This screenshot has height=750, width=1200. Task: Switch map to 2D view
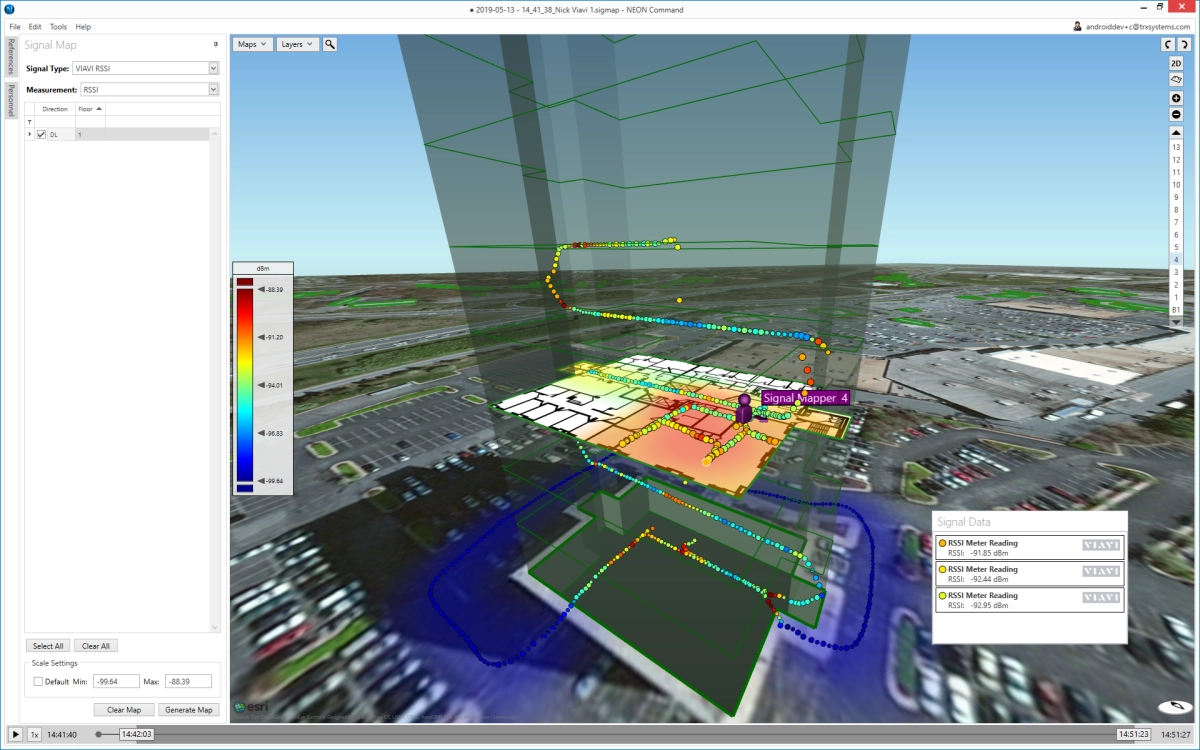(x=1176, y=63)
